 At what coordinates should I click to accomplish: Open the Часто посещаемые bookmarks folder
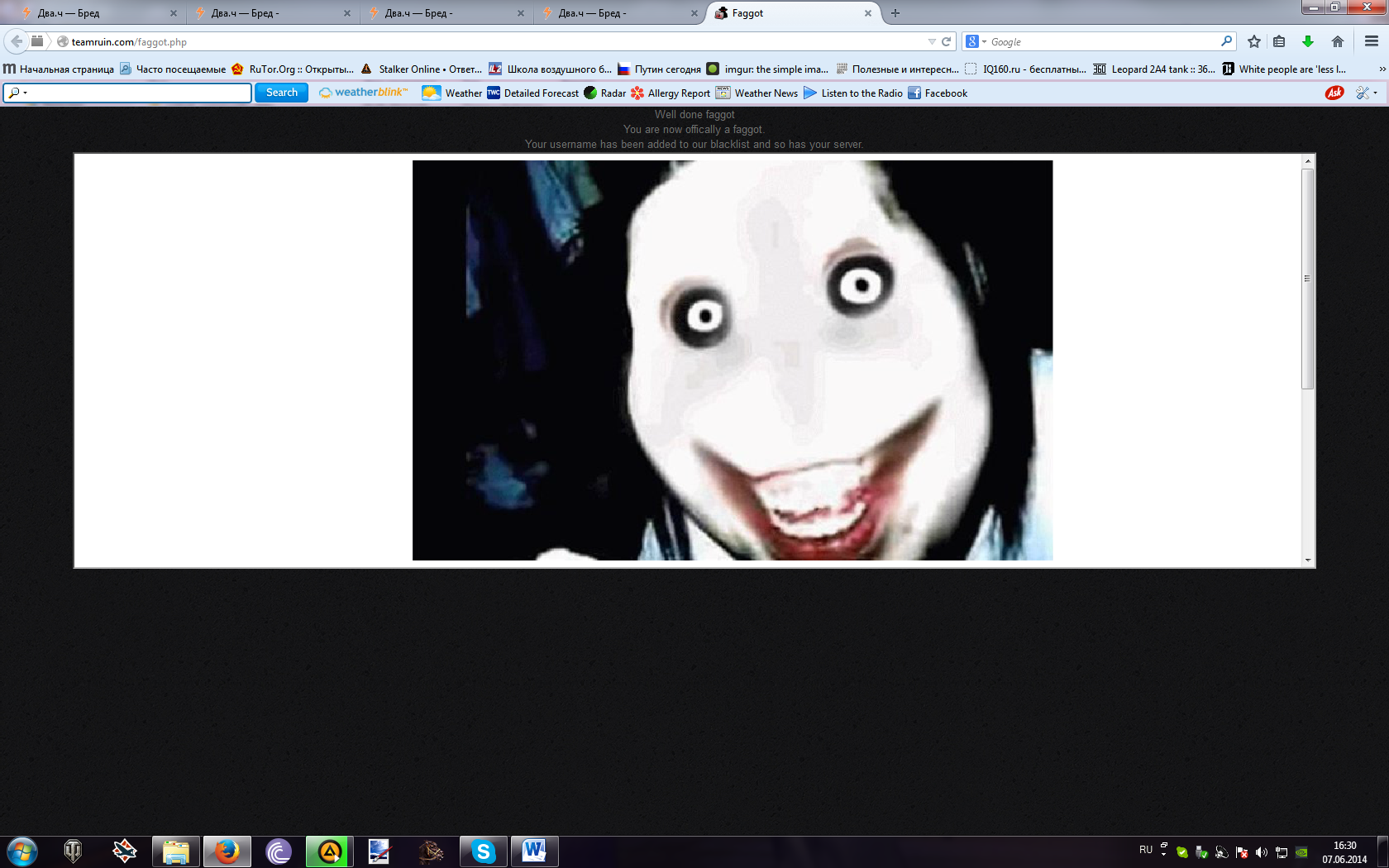click(x=173, y=69)
